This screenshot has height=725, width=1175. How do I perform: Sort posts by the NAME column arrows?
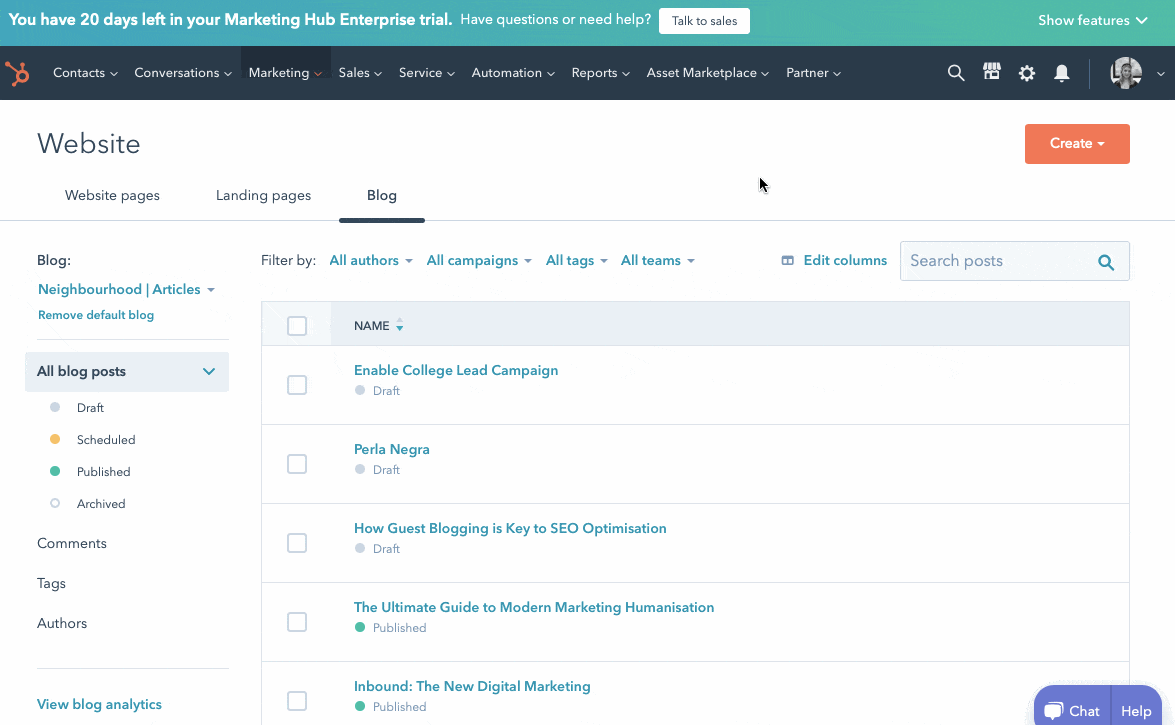[x=399, y=325]
